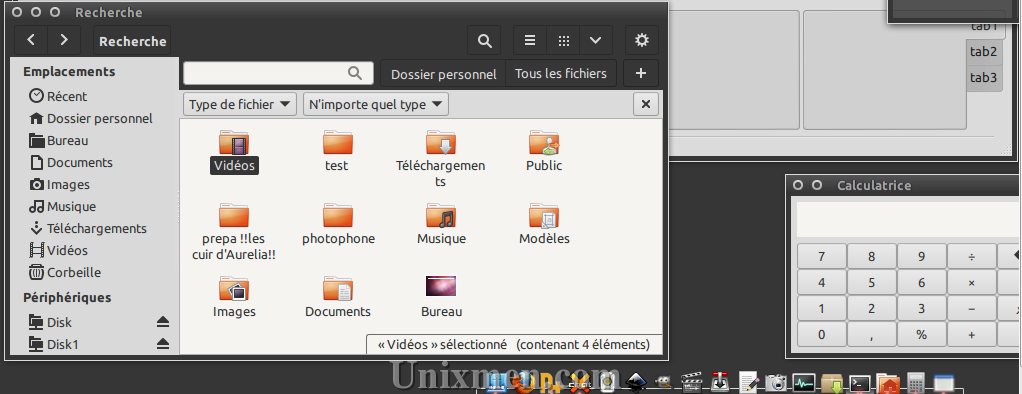Click the Recherche path button

pyautogui.click(x=132, y=40)
